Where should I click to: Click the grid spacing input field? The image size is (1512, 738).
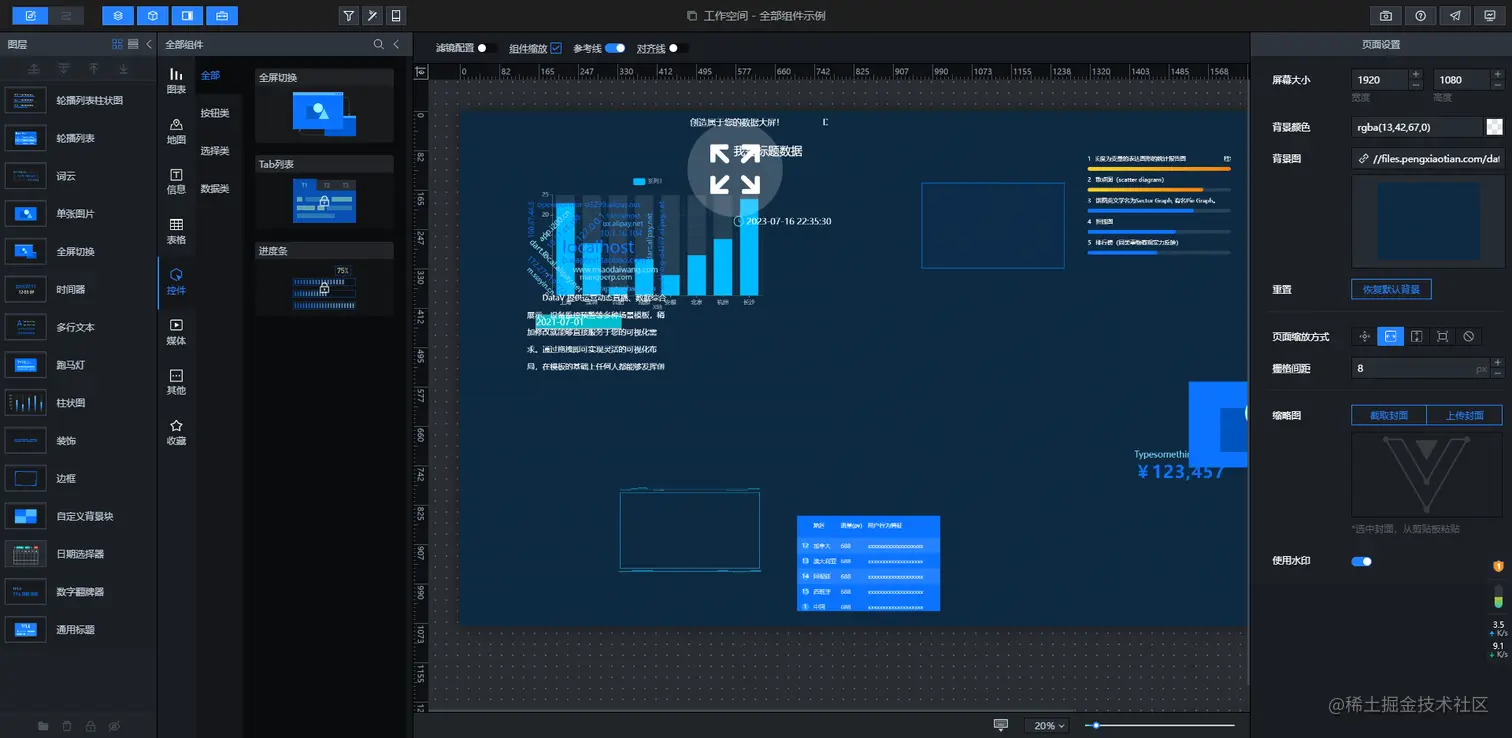click(1420, 368)
